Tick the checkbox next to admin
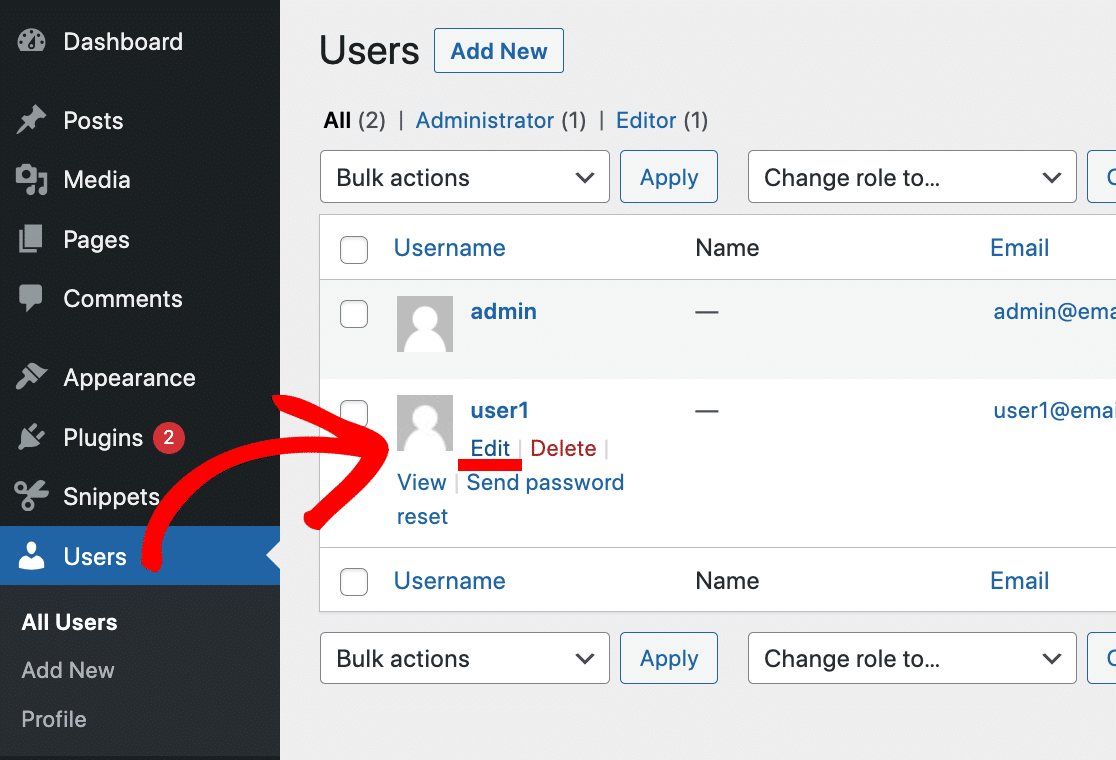Image resolution: width=1116 pixels, height=760 pixels. tap(354, 313)
